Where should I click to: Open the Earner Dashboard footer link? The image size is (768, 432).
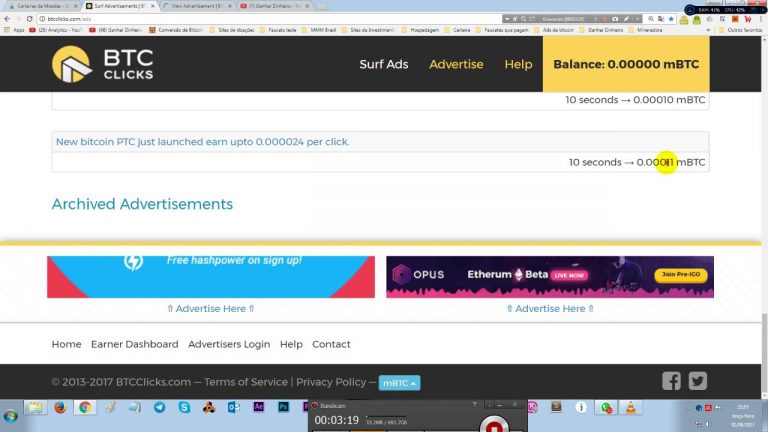[135, 344]
